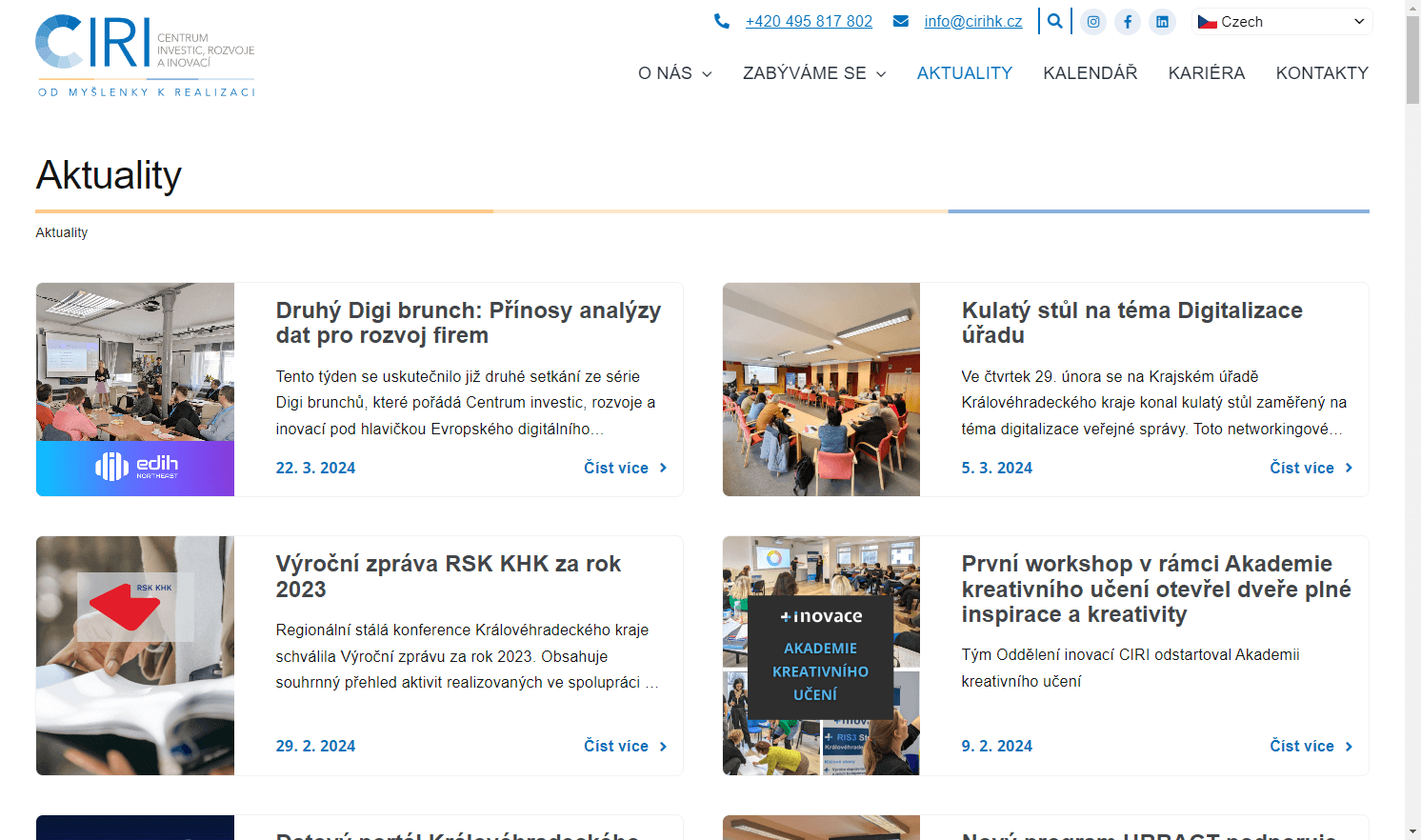Select KONTAKTY in the navigation

[1322, 73]
